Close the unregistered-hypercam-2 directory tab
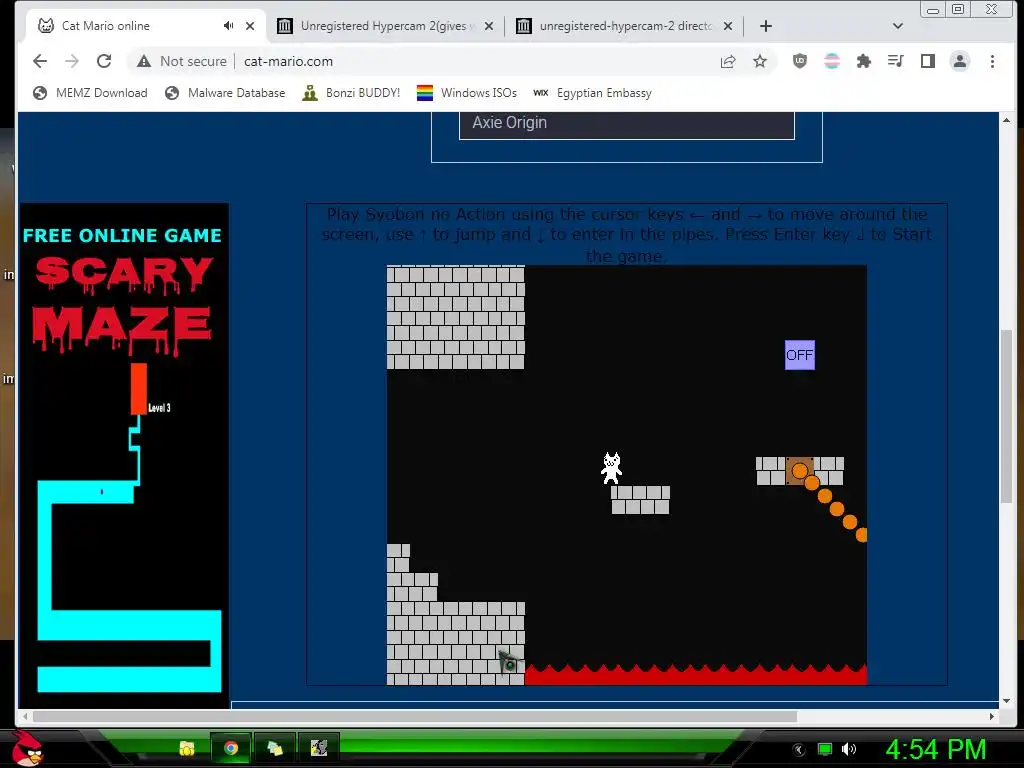The height and width of the screenshot is (768, 1024). pos(728,26)
